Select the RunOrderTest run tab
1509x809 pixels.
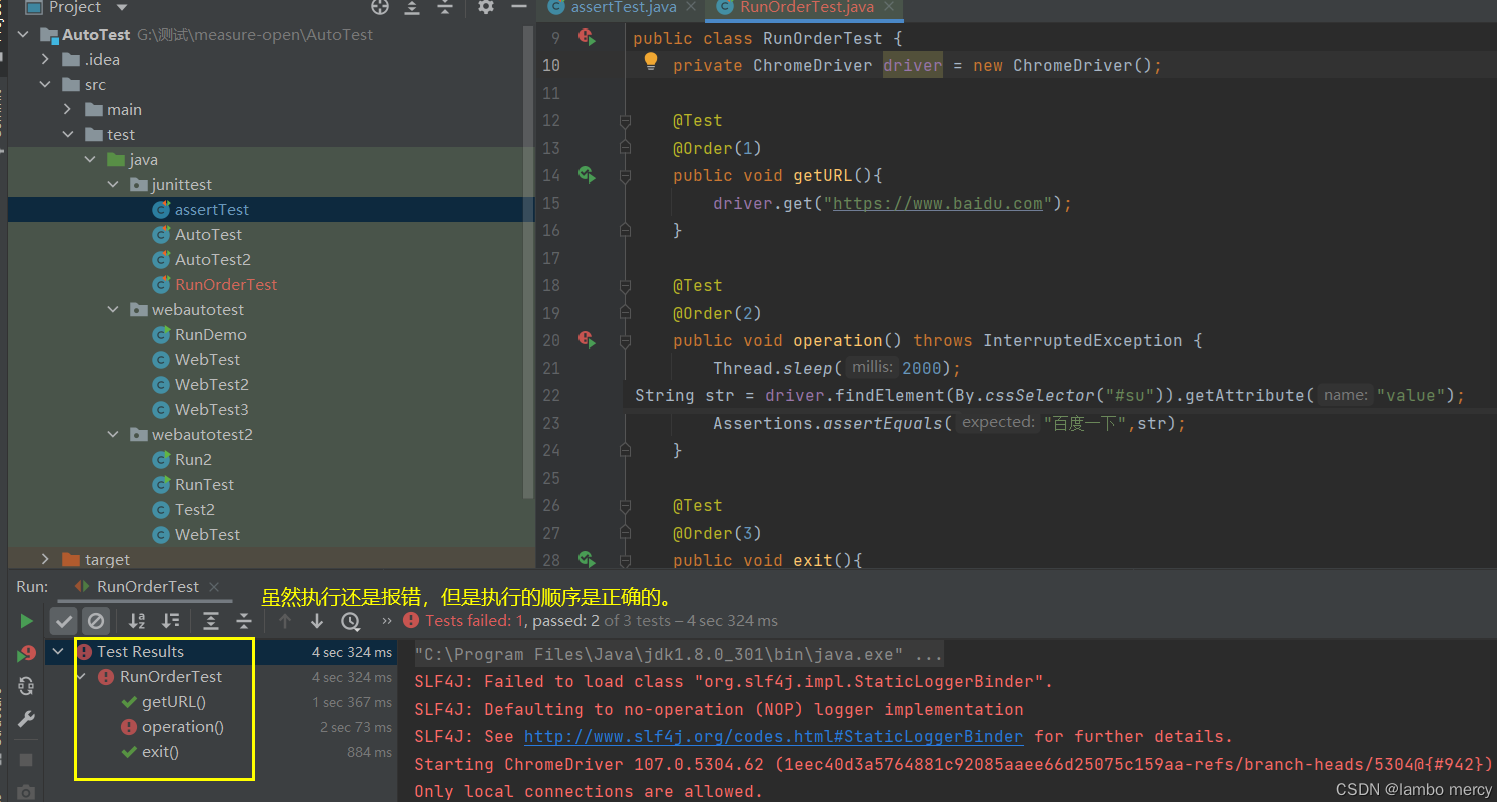point(147,587)
